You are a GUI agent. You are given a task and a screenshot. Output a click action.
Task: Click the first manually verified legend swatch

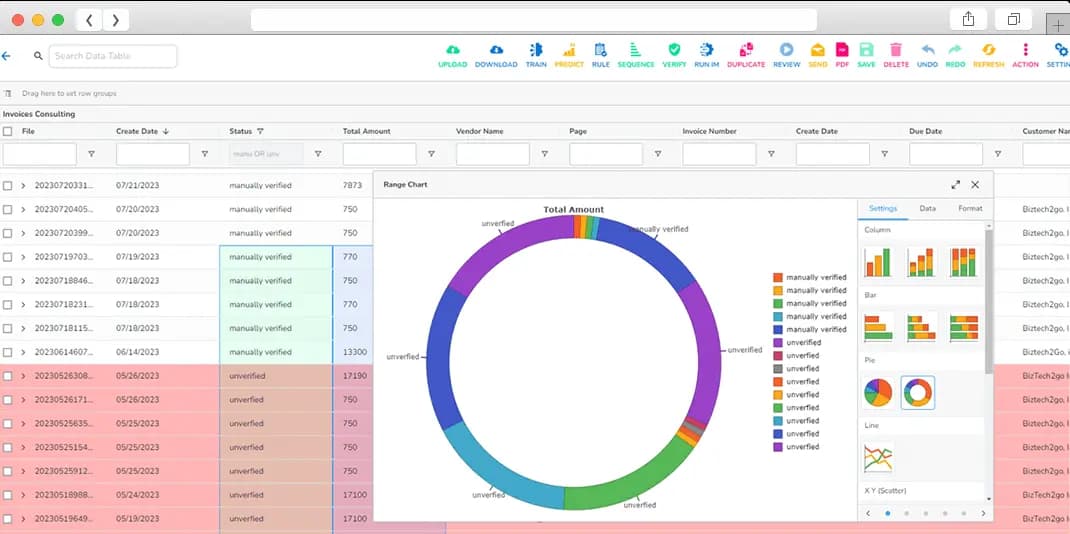pos(778,277)
